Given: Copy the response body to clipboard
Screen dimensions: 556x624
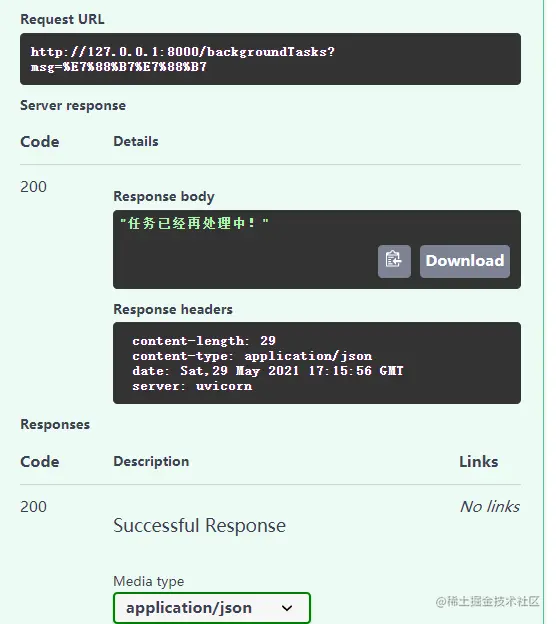Looking at the screenshot, I should coord(394,261).
